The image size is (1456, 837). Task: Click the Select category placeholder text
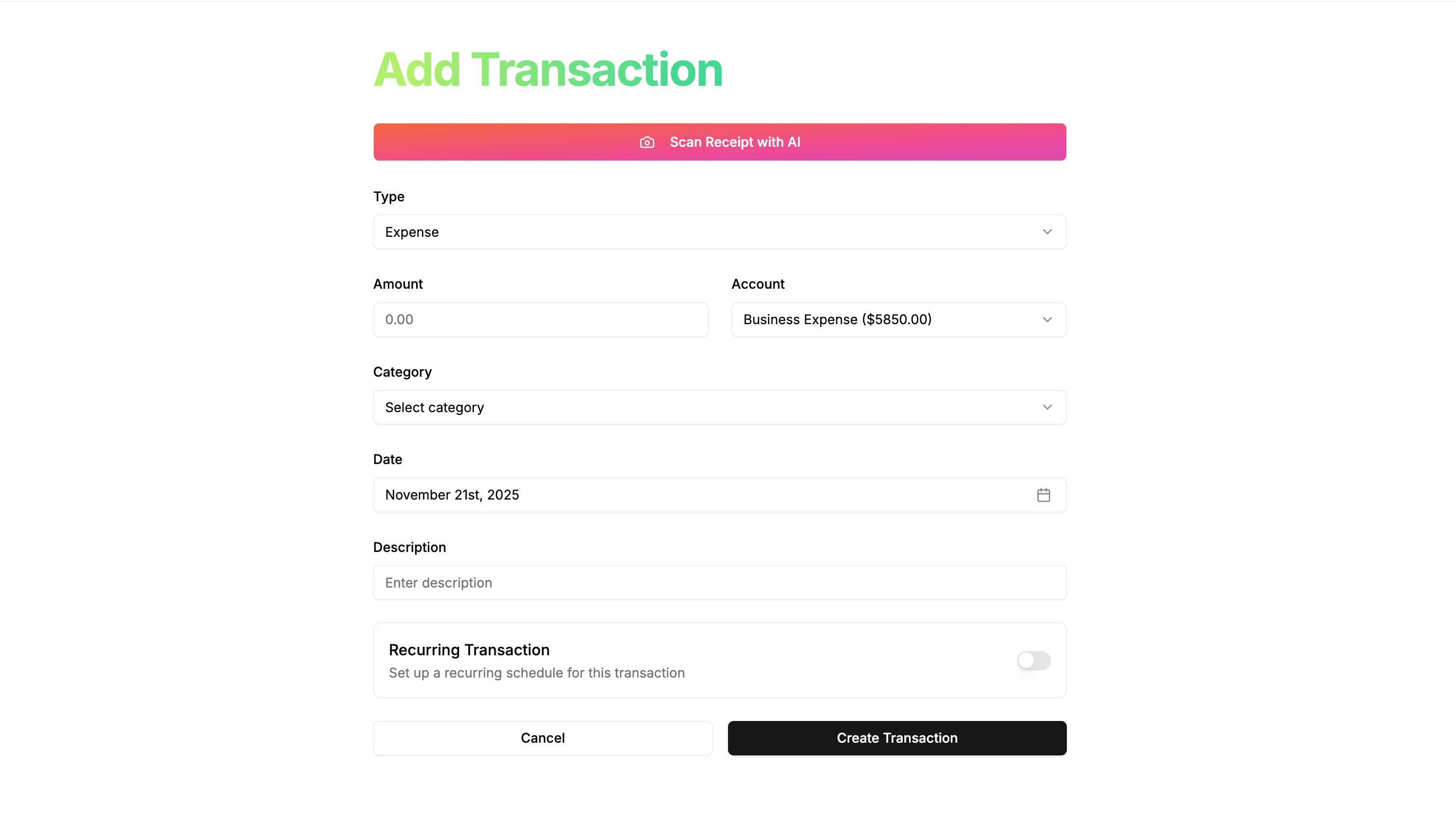coord(434,406)
